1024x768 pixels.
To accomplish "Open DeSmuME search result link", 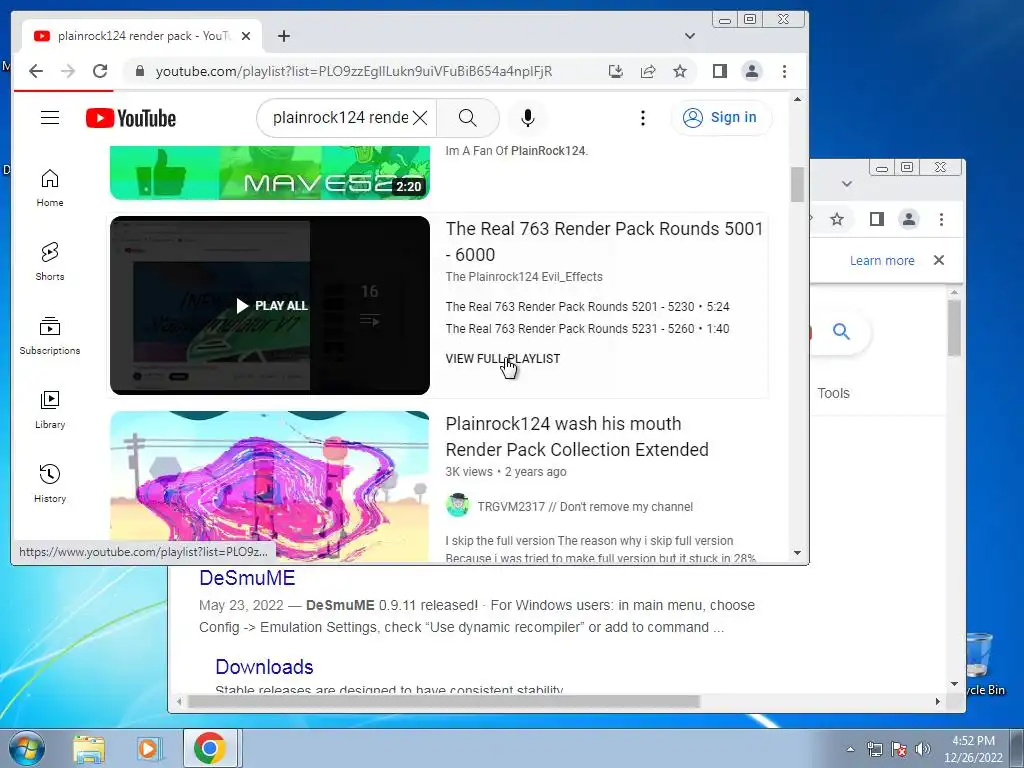I will pos(247,578).
